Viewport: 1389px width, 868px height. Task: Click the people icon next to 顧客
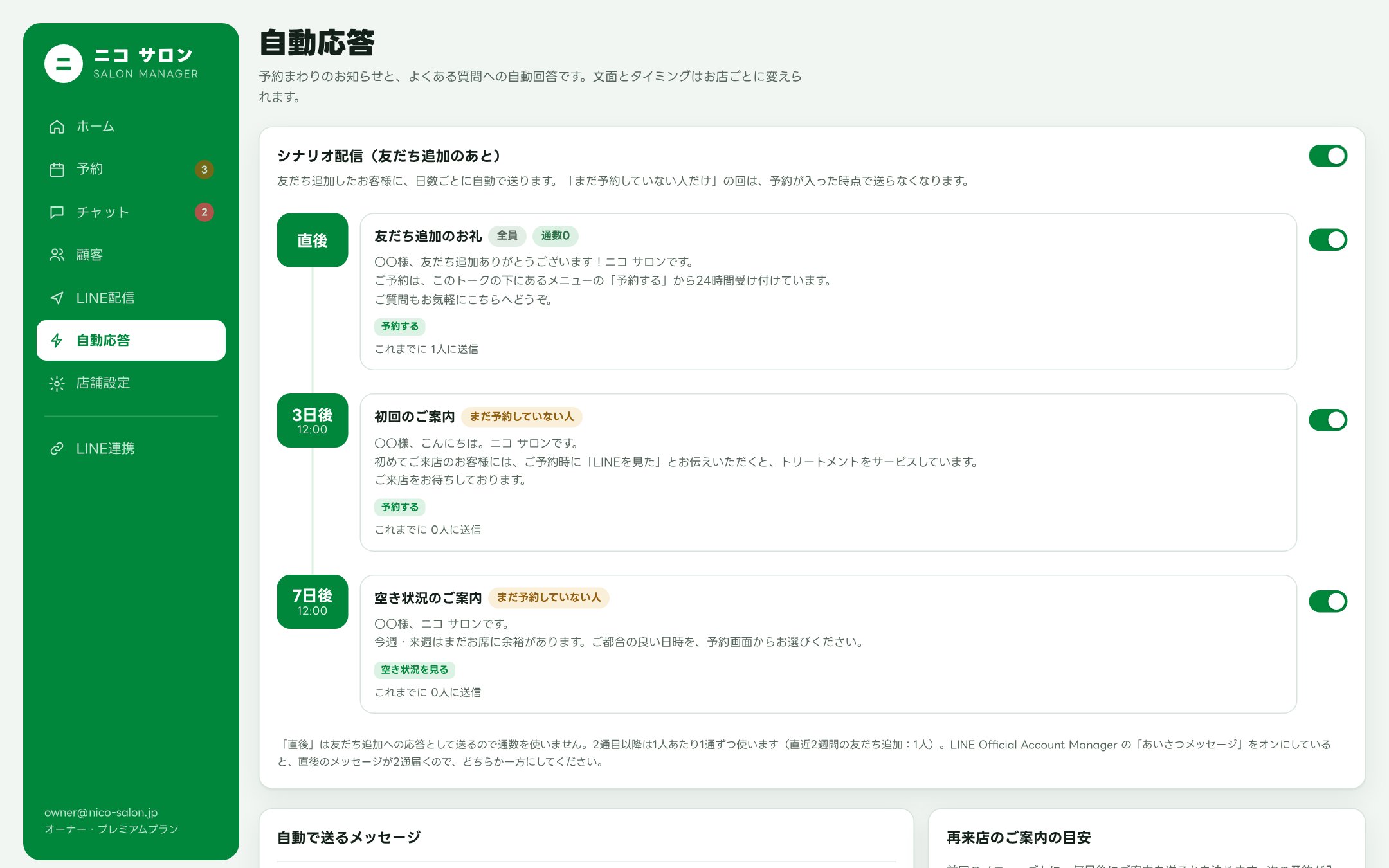coord(57,255)
